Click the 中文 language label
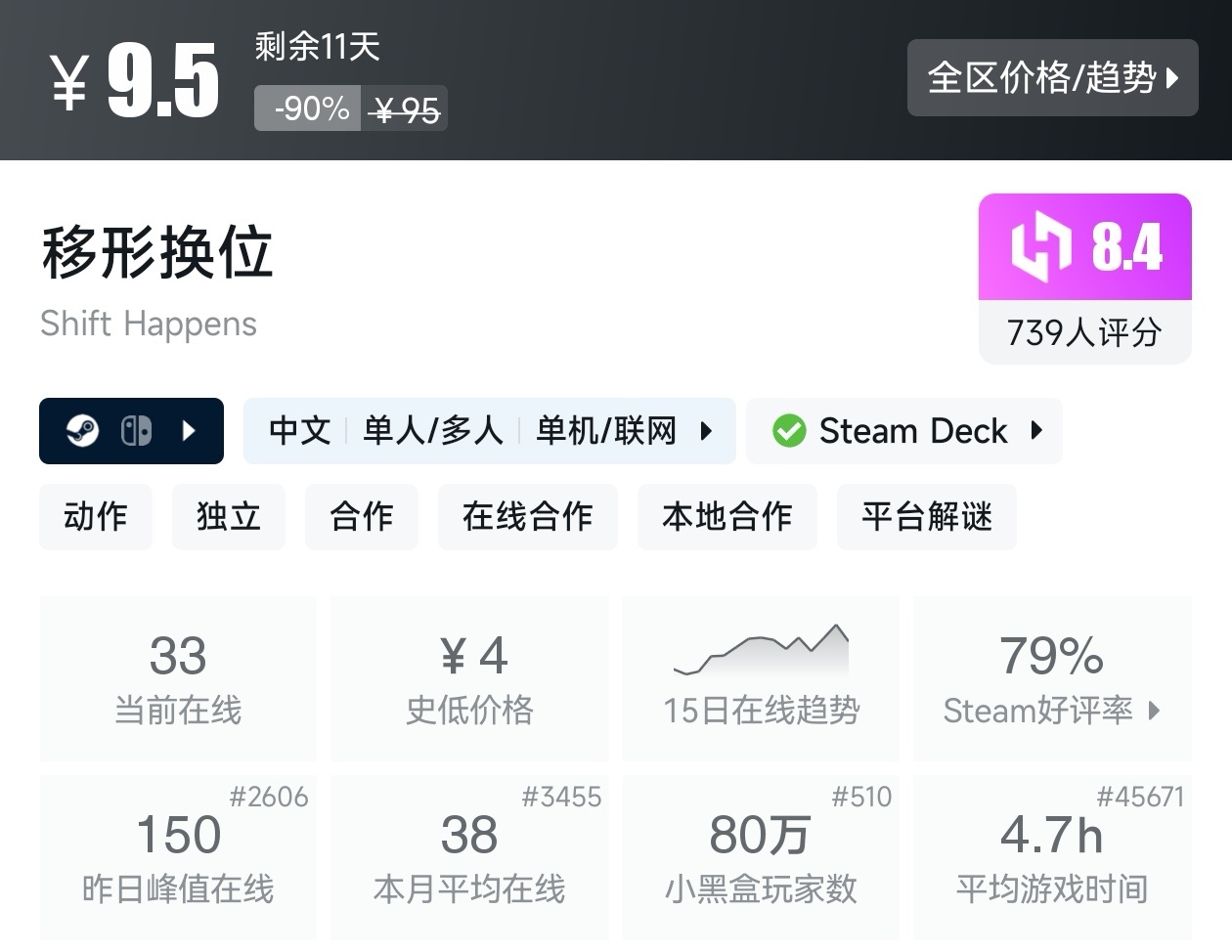 pos(300,431)
